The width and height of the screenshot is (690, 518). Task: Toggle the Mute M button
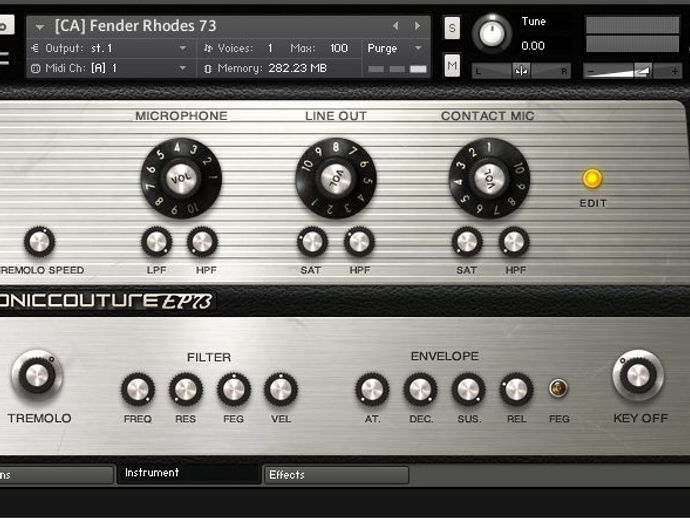coord(452,66)
